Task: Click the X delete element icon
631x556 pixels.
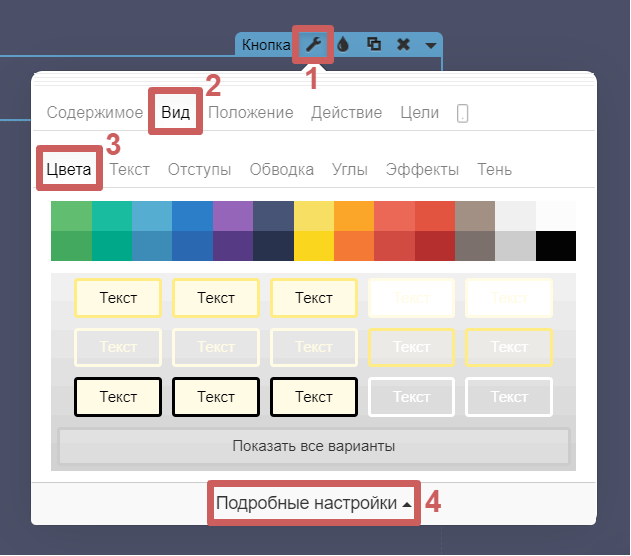Action: click(x=403, y=44)
